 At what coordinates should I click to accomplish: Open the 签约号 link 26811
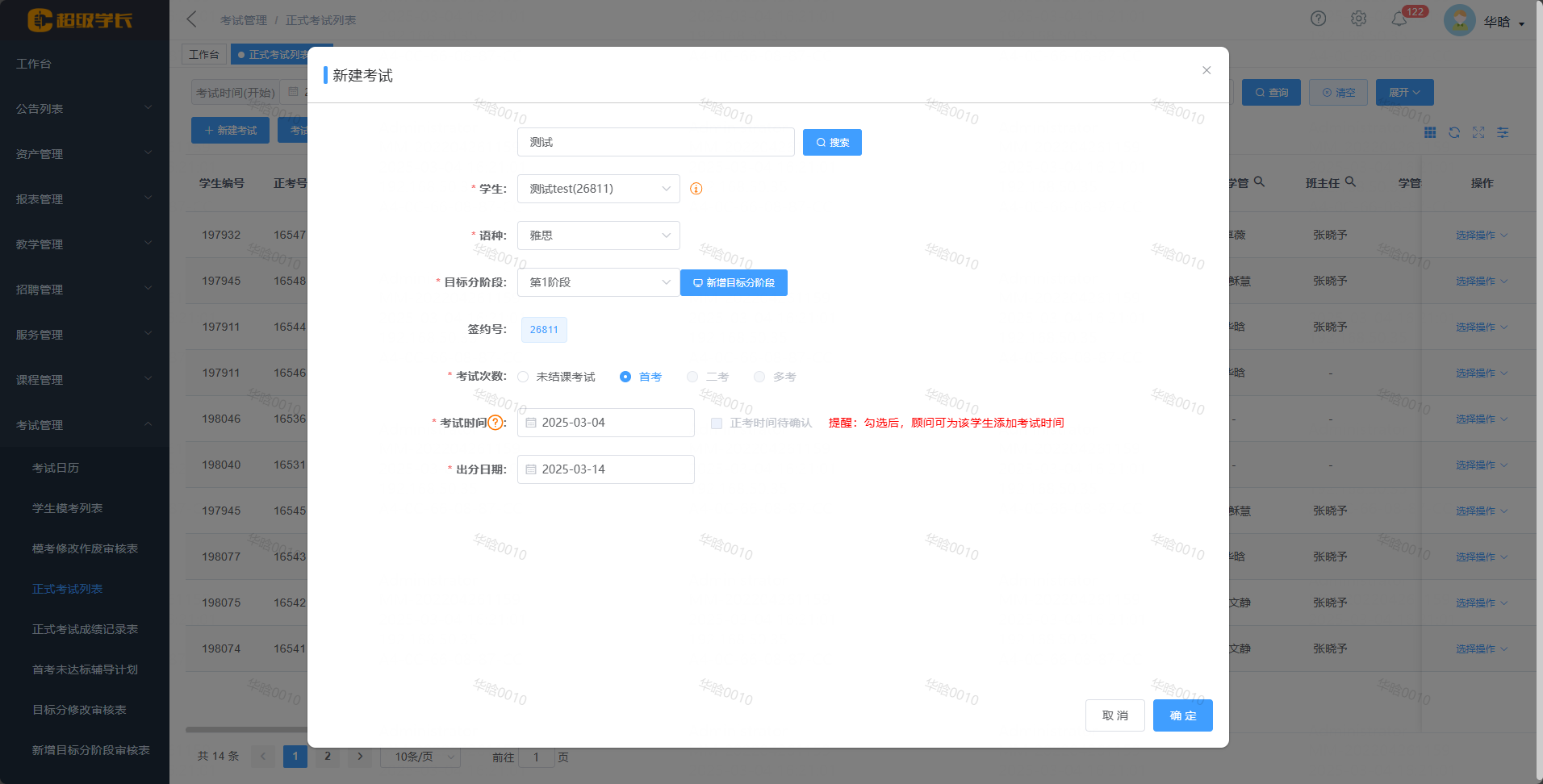(x=543, y=329)
